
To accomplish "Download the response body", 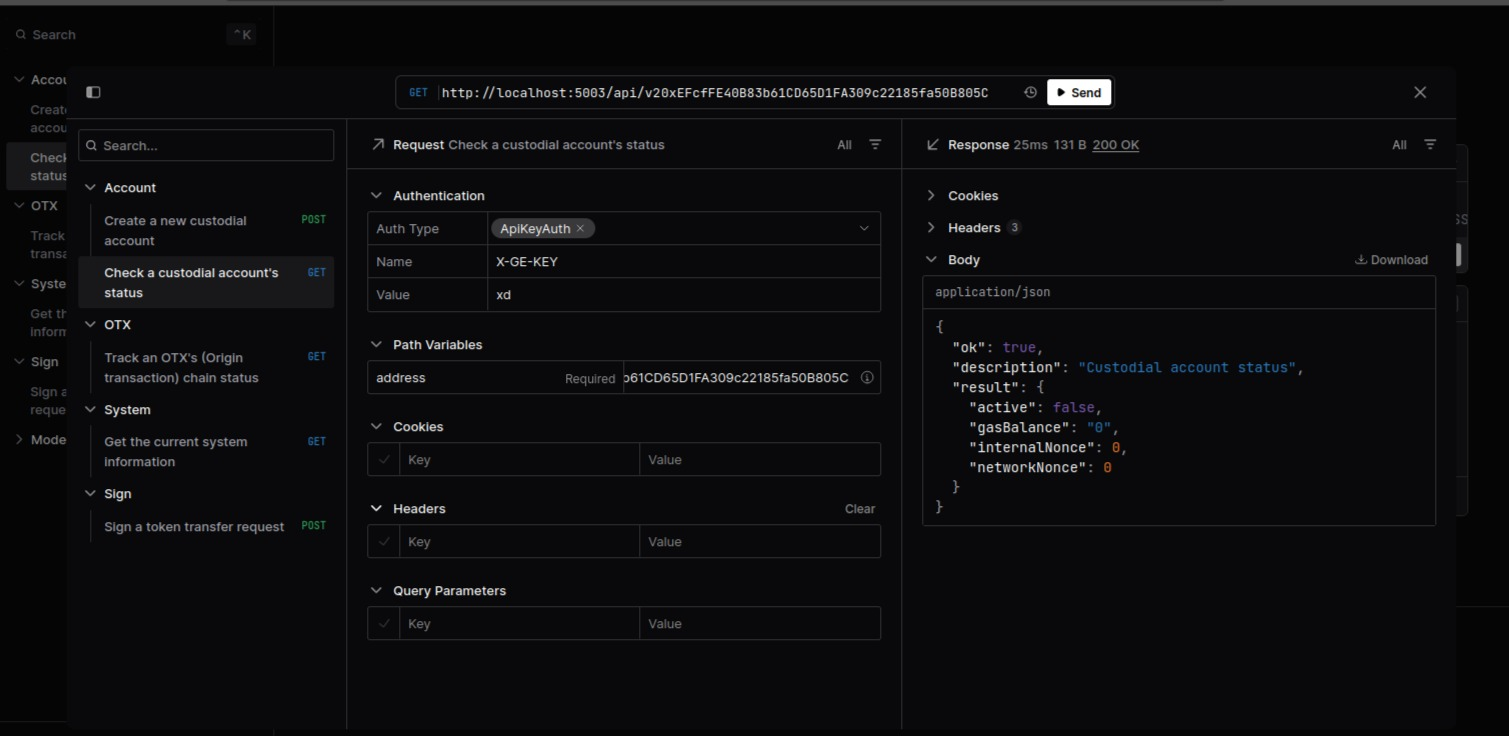I will 1391,260.
